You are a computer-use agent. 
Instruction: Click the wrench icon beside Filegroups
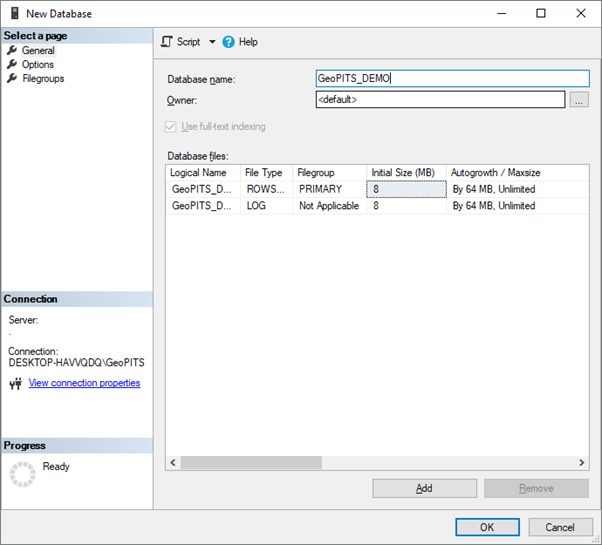[x=12, y=78]
